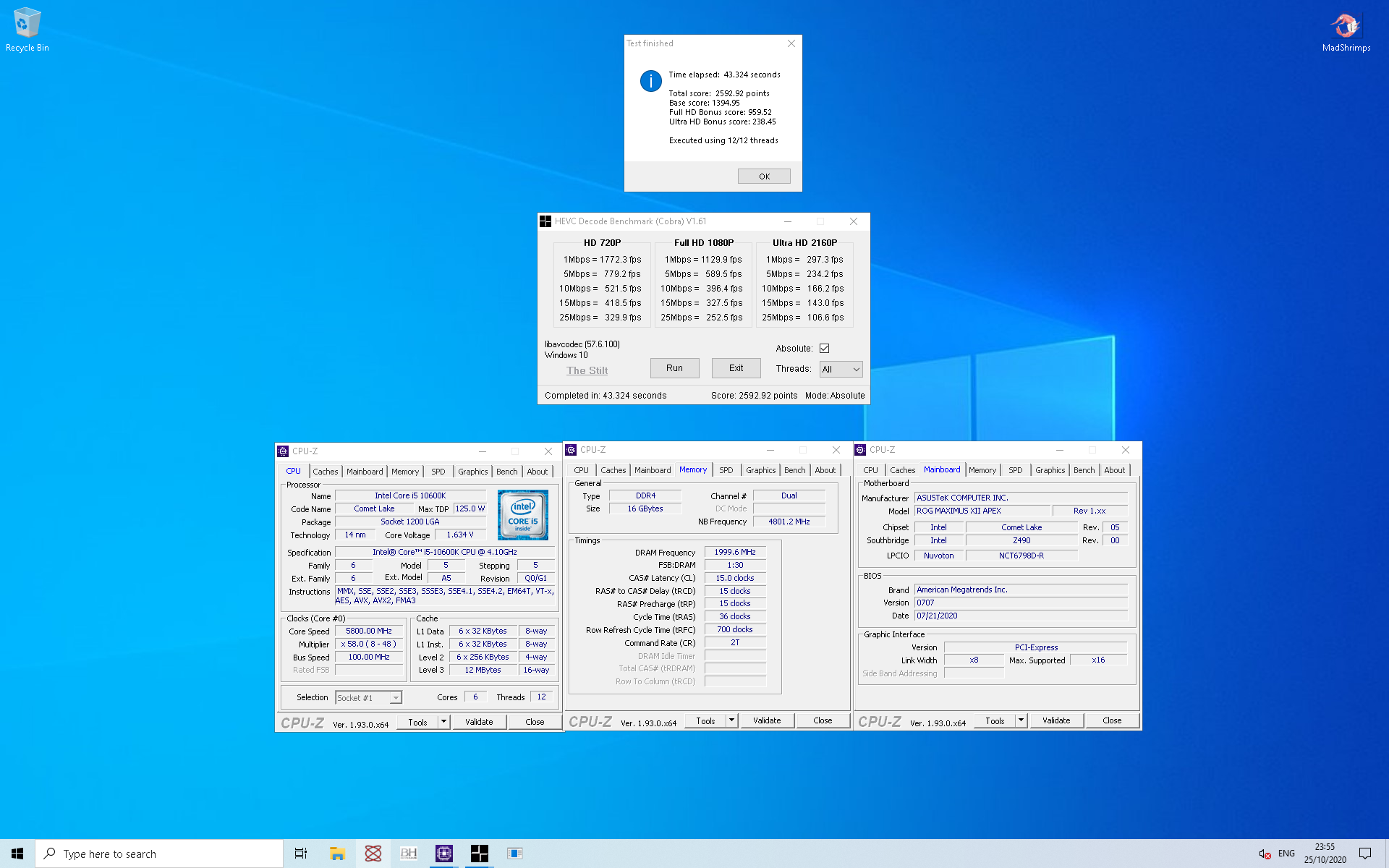Open the Socket #1 selection dropdown

point(368,698)
